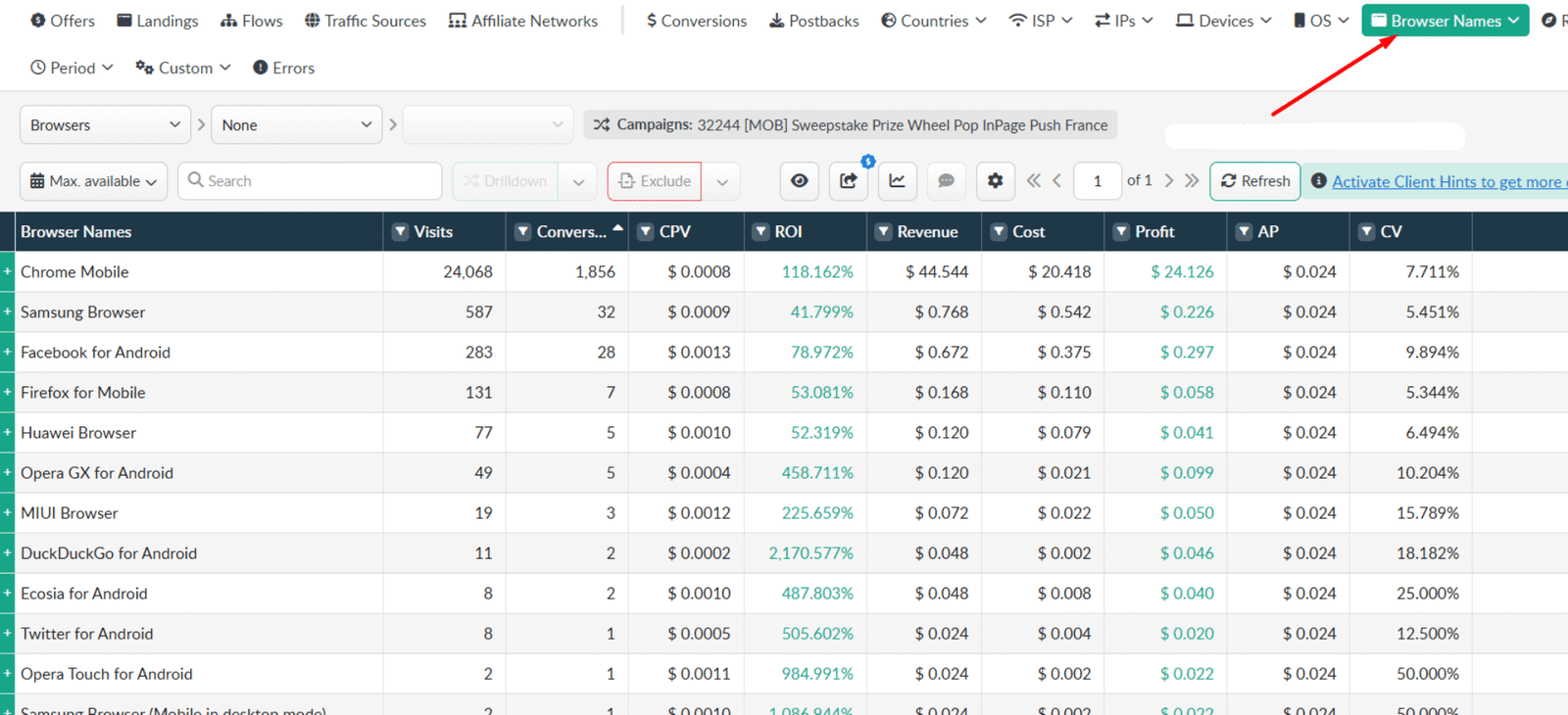Click the Refresh button

(x=1255, y=181)
